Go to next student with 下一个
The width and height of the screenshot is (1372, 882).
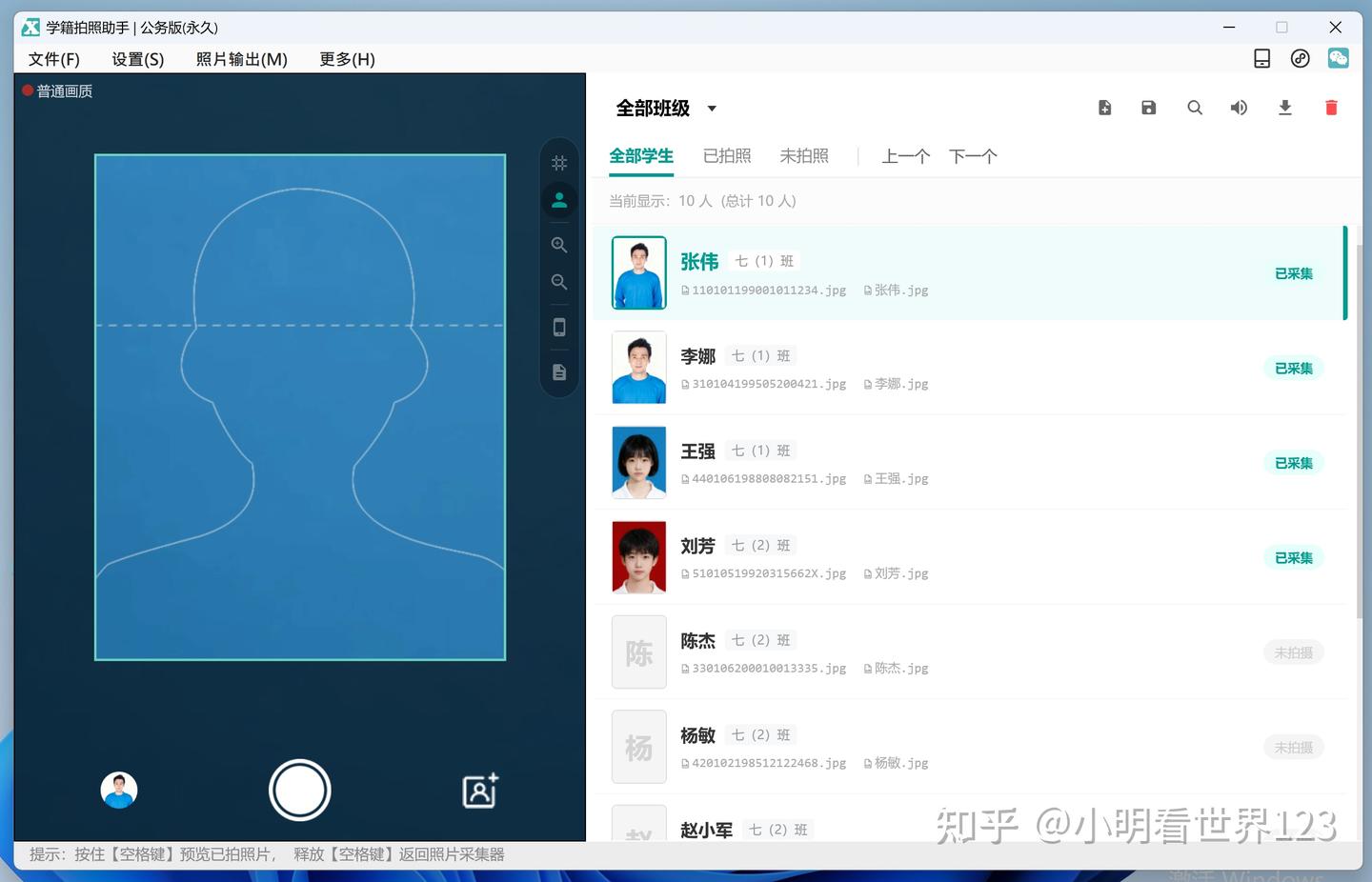pos(973,156)
